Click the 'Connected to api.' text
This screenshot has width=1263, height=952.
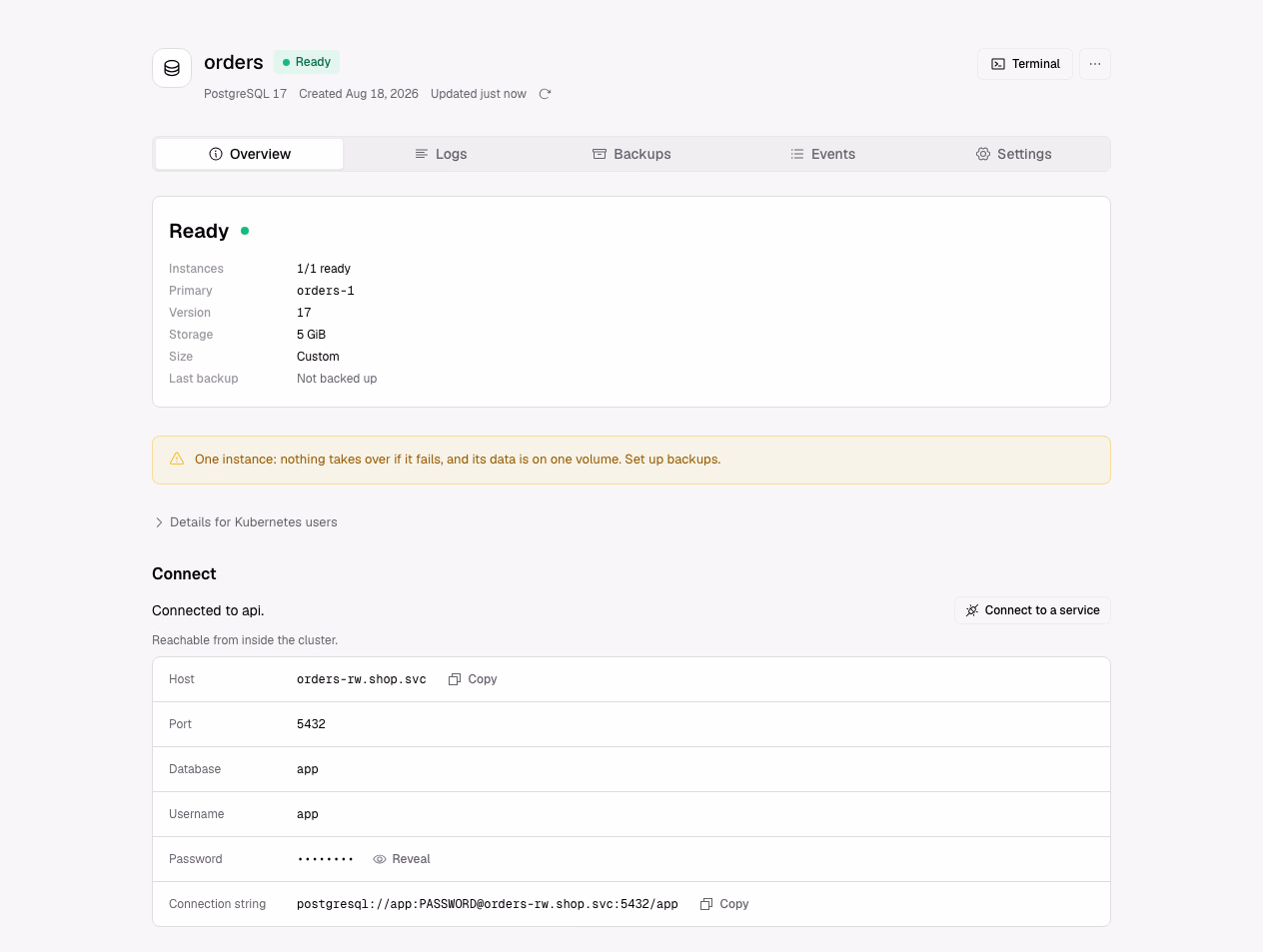(208, 610)
